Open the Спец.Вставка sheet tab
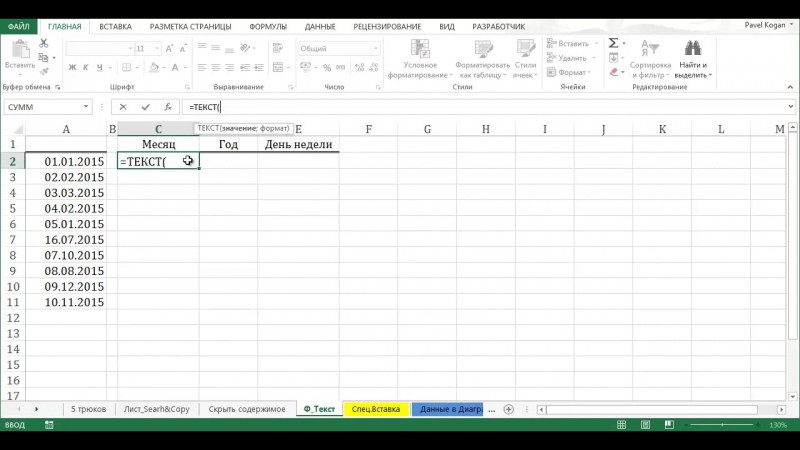This screenshot has height=450, width=800. point(376,409)
